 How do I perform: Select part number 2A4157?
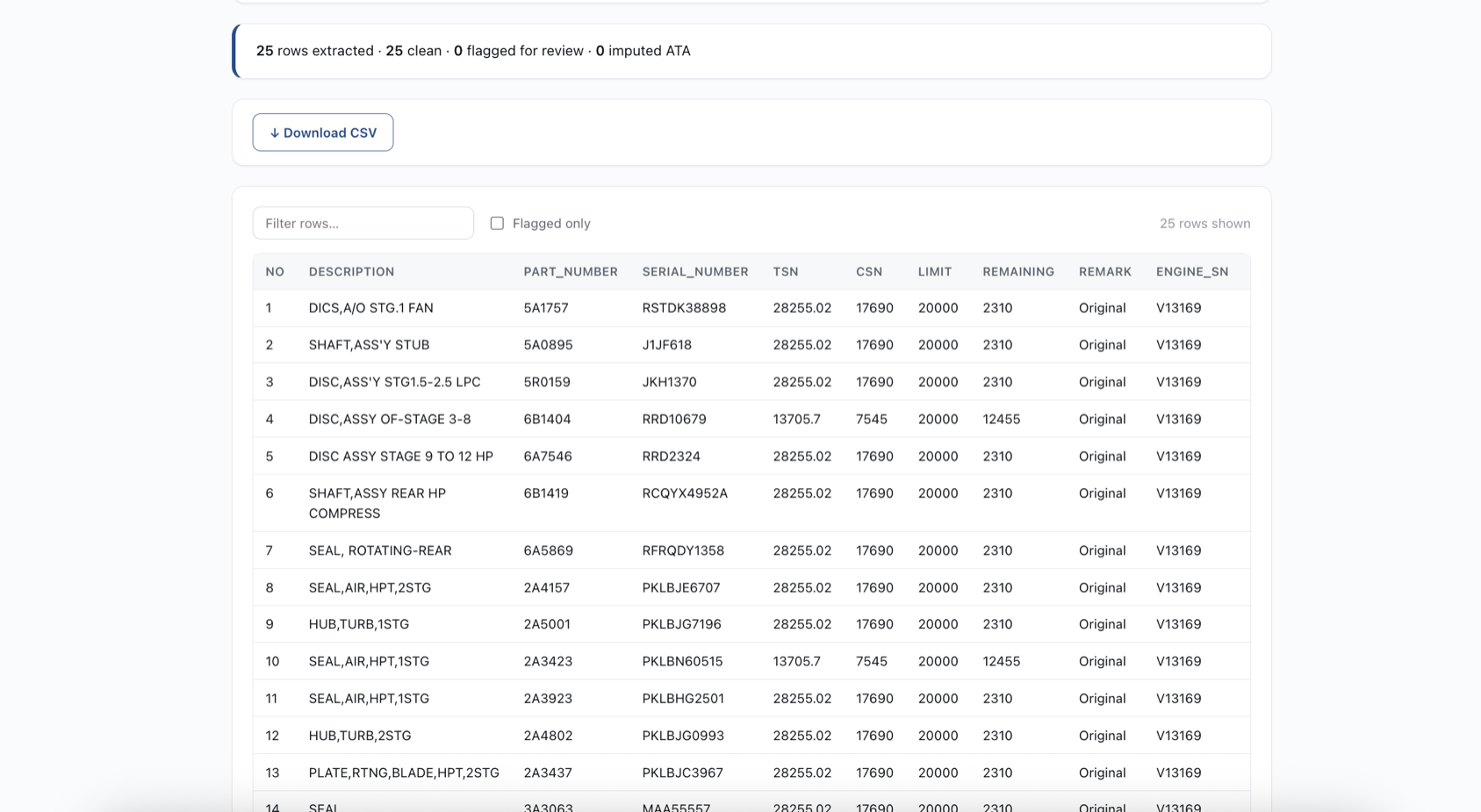[x=547, y=587]
